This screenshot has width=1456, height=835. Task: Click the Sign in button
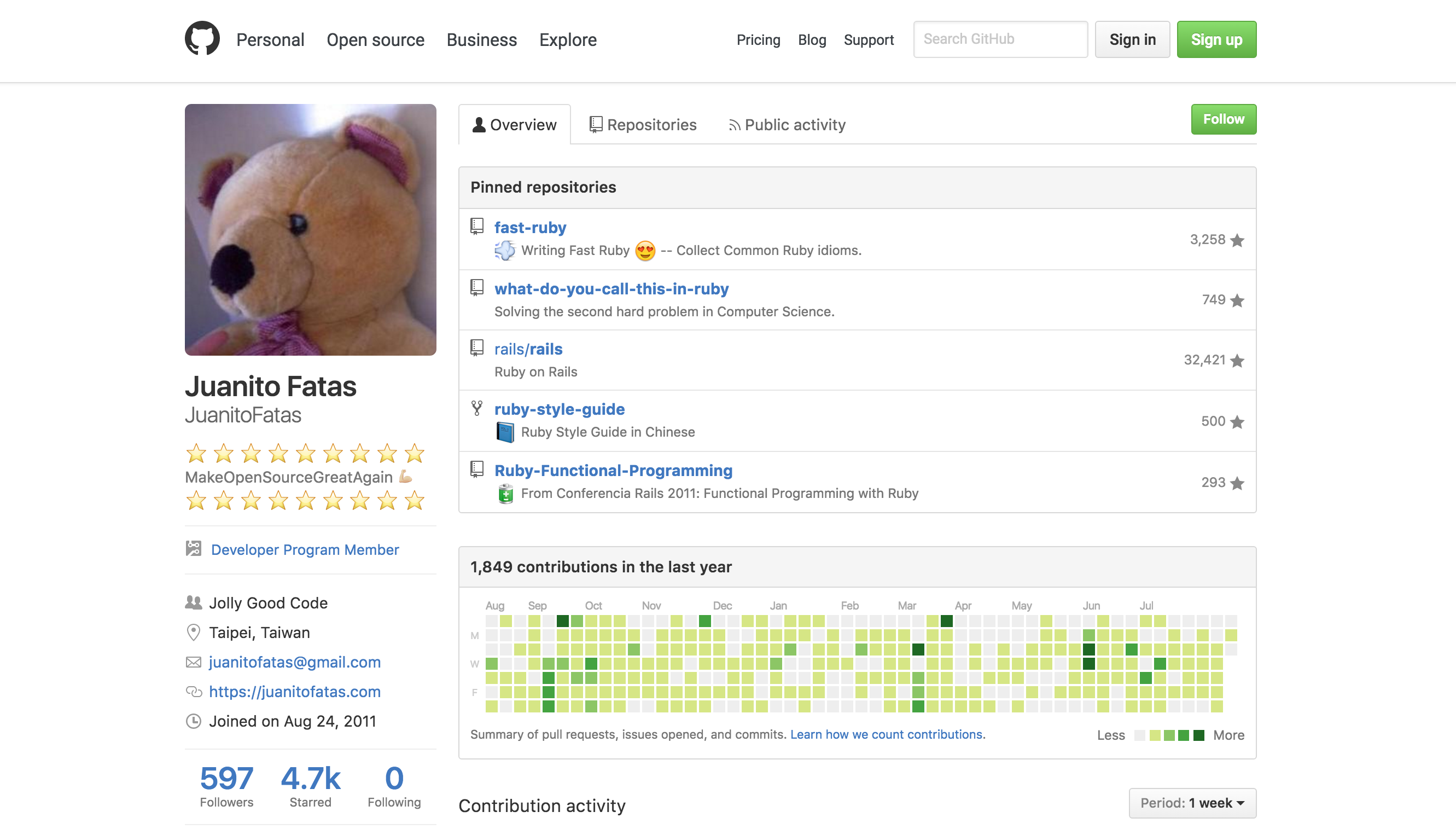tap(1132, 39)
